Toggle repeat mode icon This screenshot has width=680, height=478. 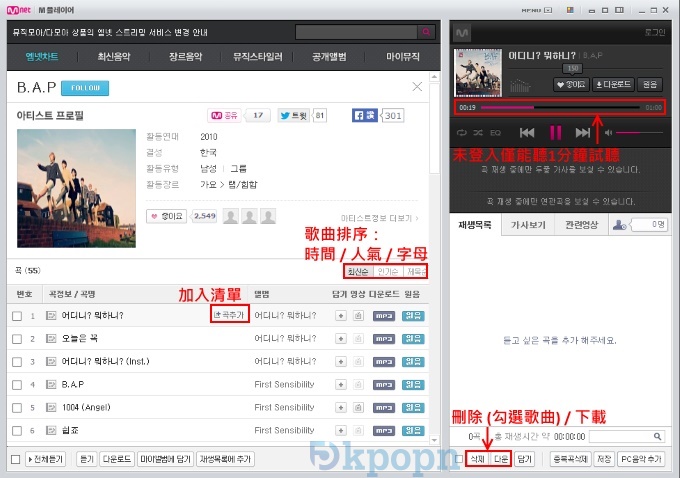[x=462, y=133]
